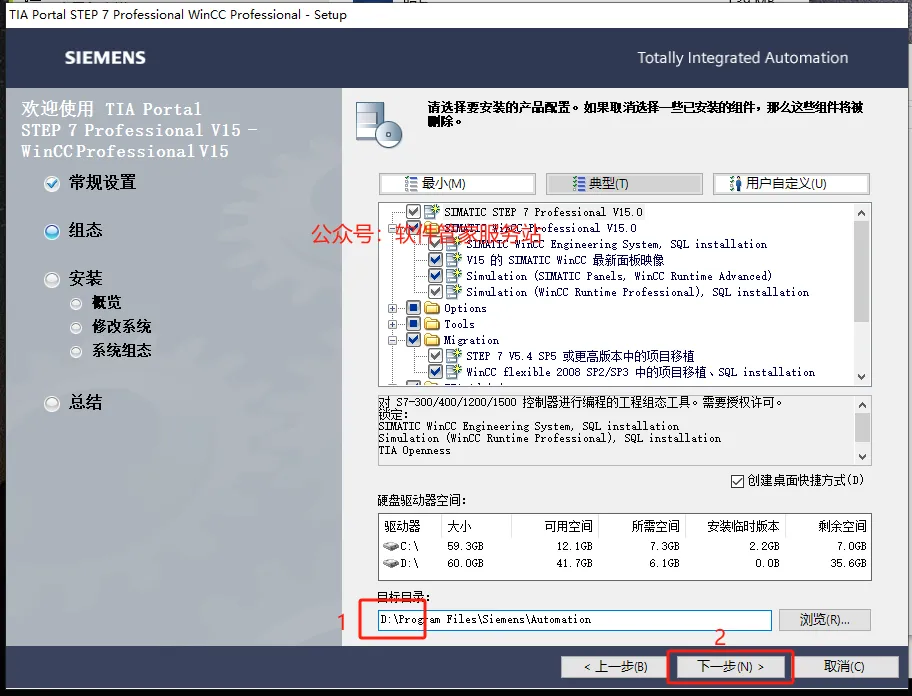
Task: Toggle the Options folder checkbox
Action: [414, 308]
